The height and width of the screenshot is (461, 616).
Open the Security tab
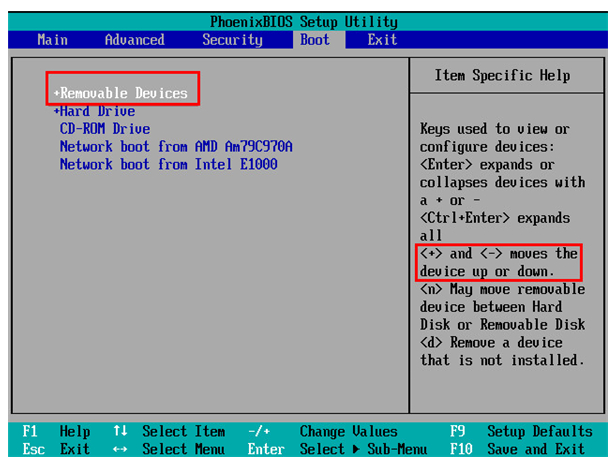pos(232,40)
